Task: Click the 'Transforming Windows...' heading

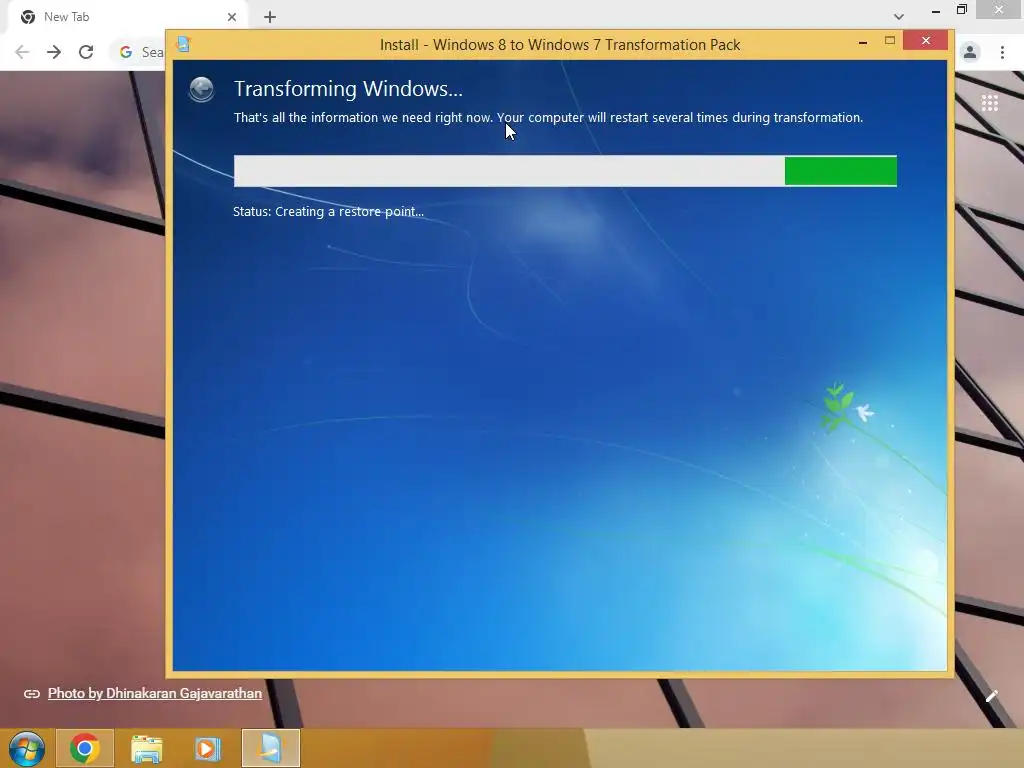Action: (x=348, y=89)
